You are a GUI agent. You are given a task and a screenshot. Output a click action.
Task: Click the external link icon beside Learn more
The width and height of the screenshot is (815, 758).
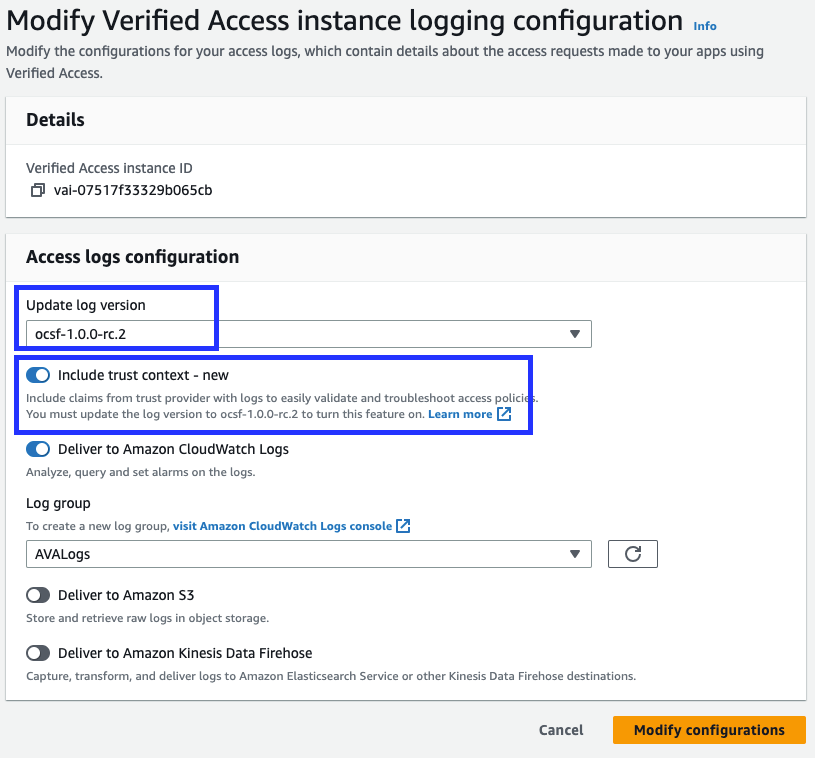coord(504,413)
